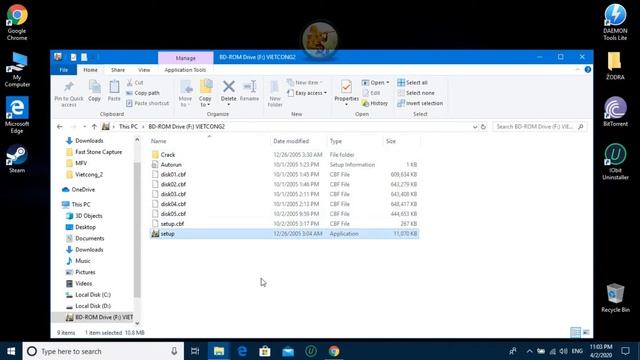Image resolution: width=640 pixels, height=360 pixels.
Task: Click Select none in ribbon
Action: [x=416, y=93]
